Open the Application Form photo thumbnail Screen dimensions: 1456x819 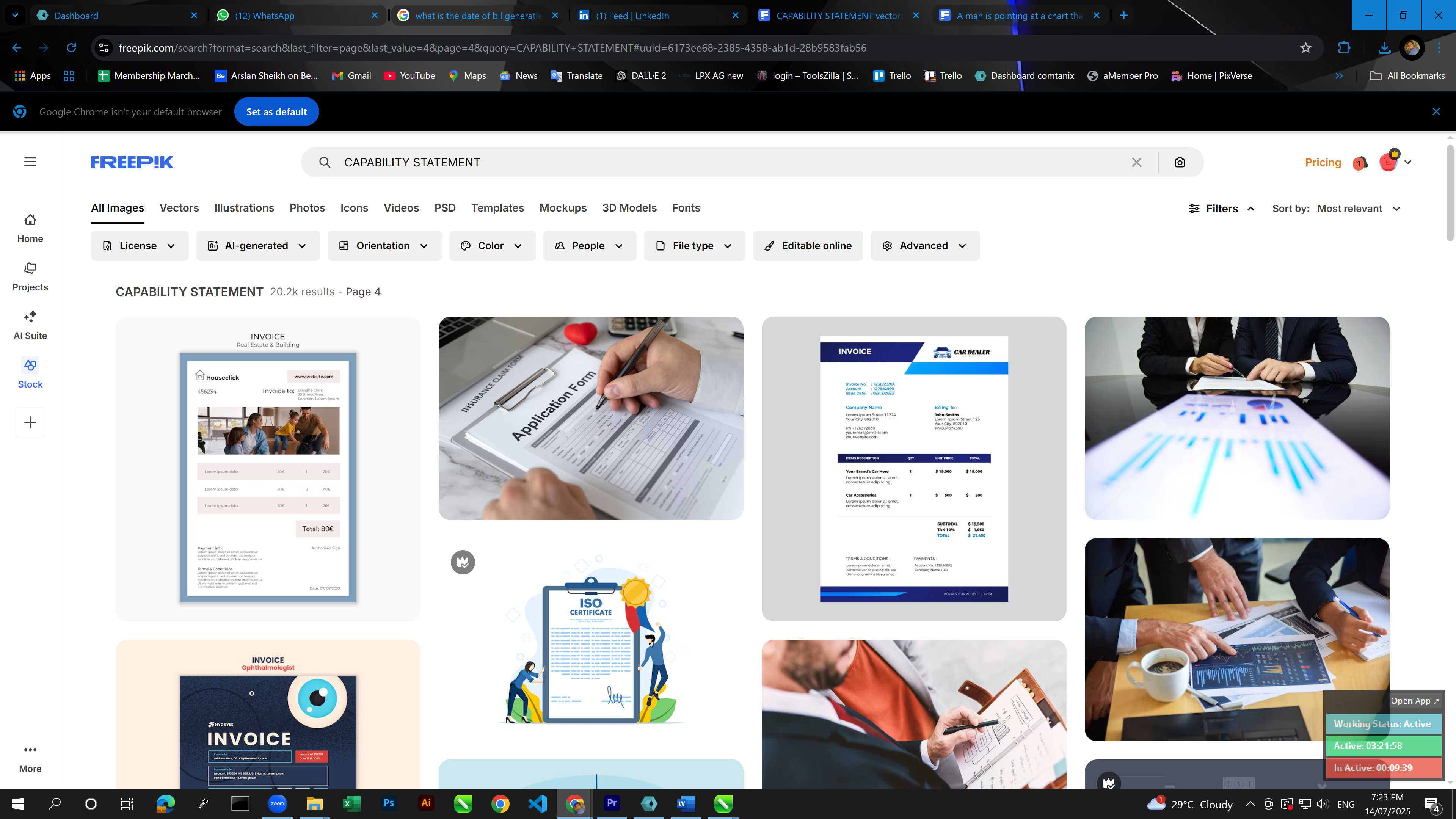click(x=591, y=418)
